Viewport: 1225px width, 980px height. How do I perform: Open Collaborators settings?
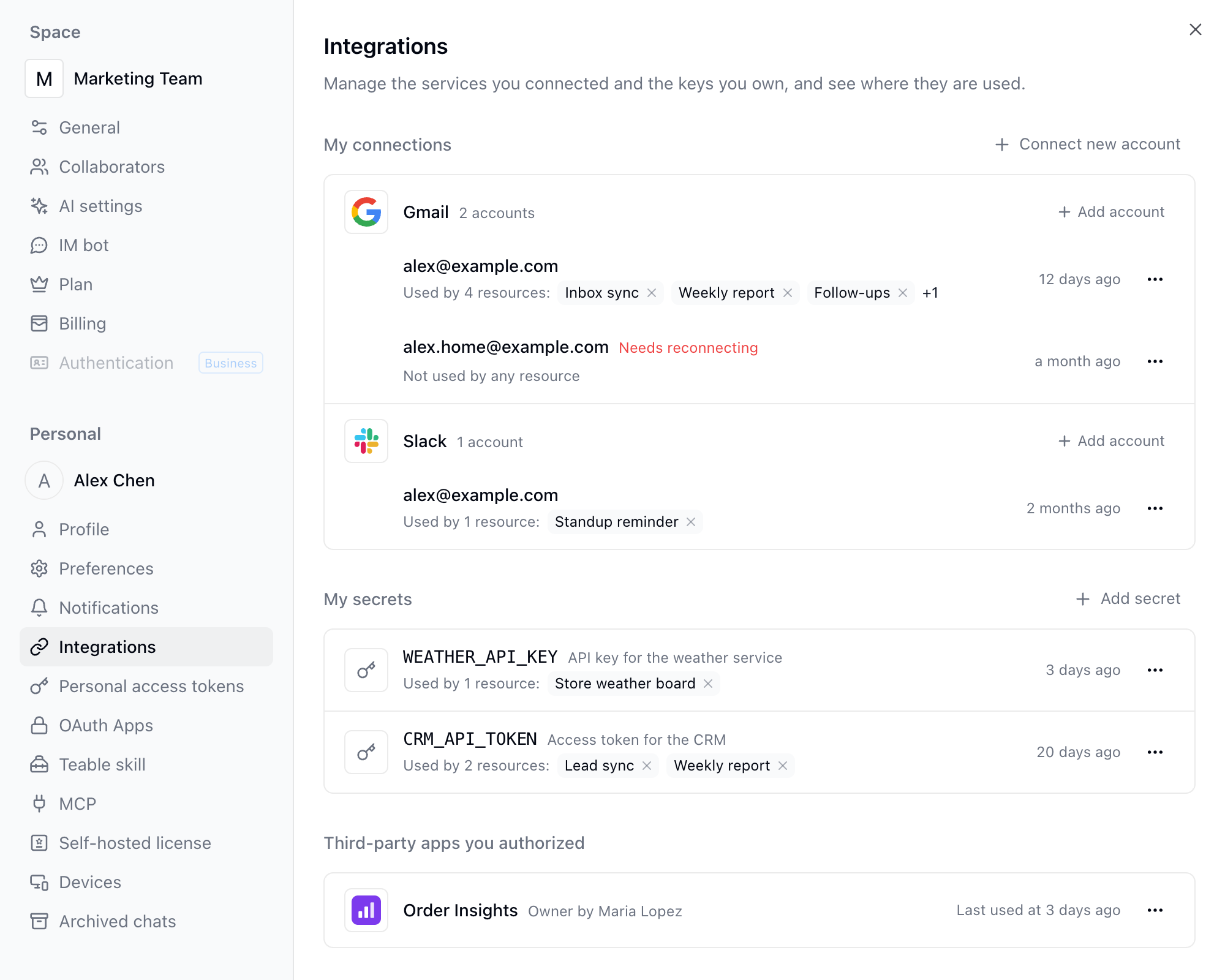click(x=146, y=167)
